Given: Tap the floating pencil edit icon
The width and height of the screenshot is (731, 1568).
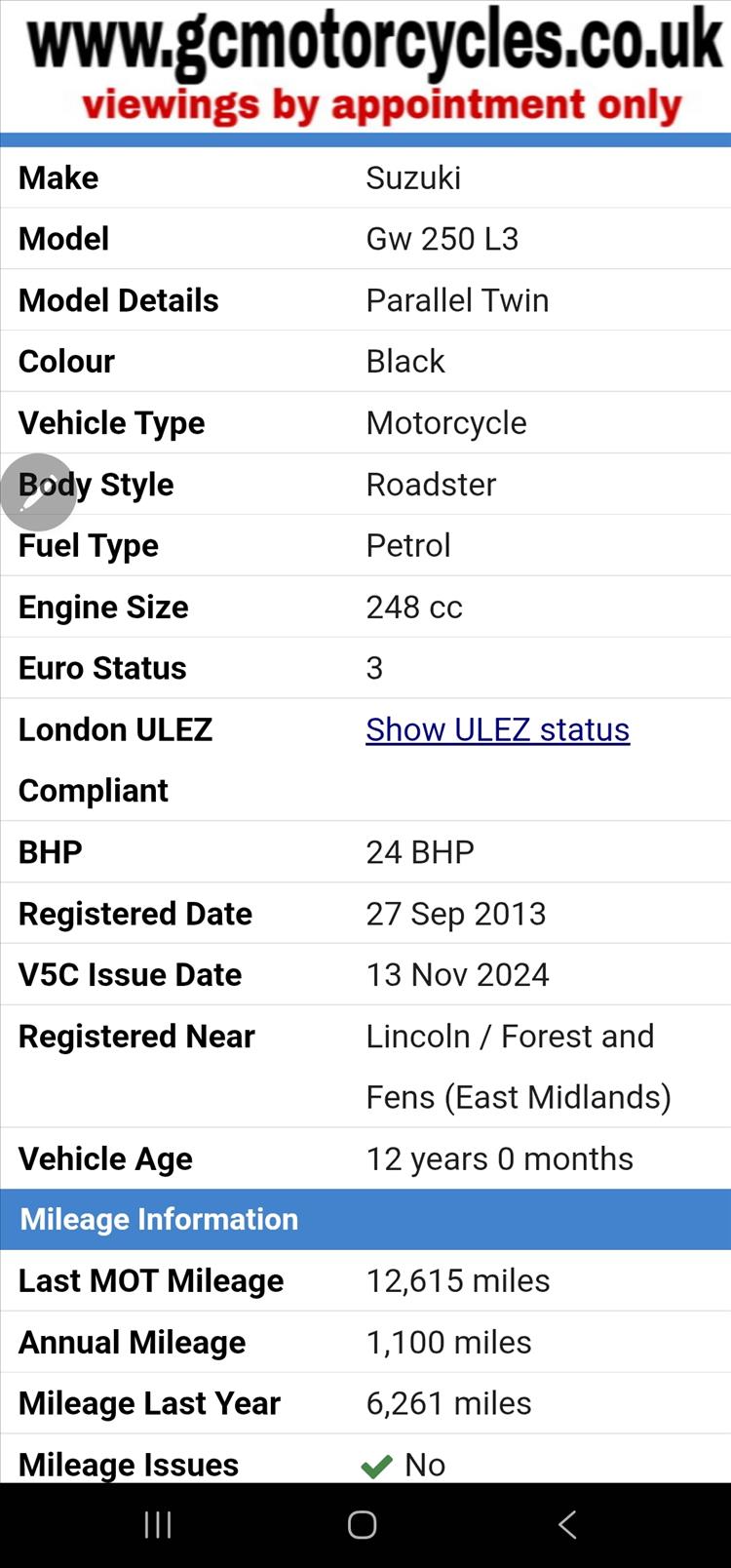Looking at the screenshot, I should click(x=38, y=491).
